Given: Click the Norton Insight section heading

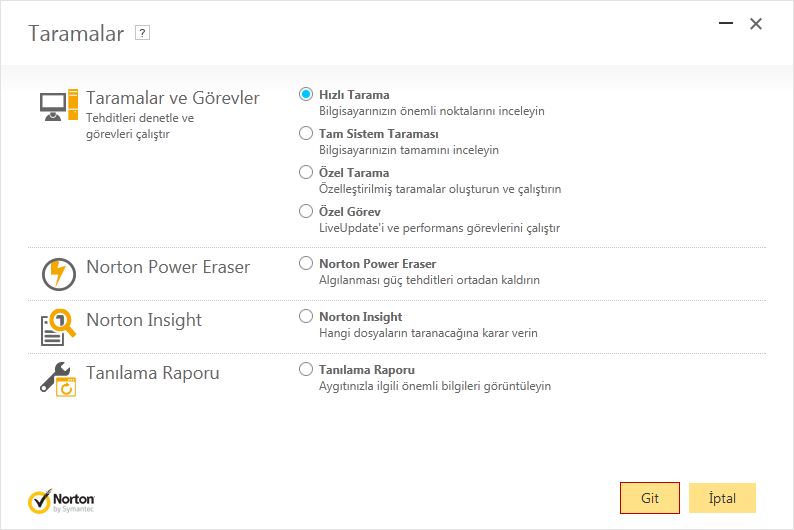Looking at the screenshot, I should tap(144, 320).
